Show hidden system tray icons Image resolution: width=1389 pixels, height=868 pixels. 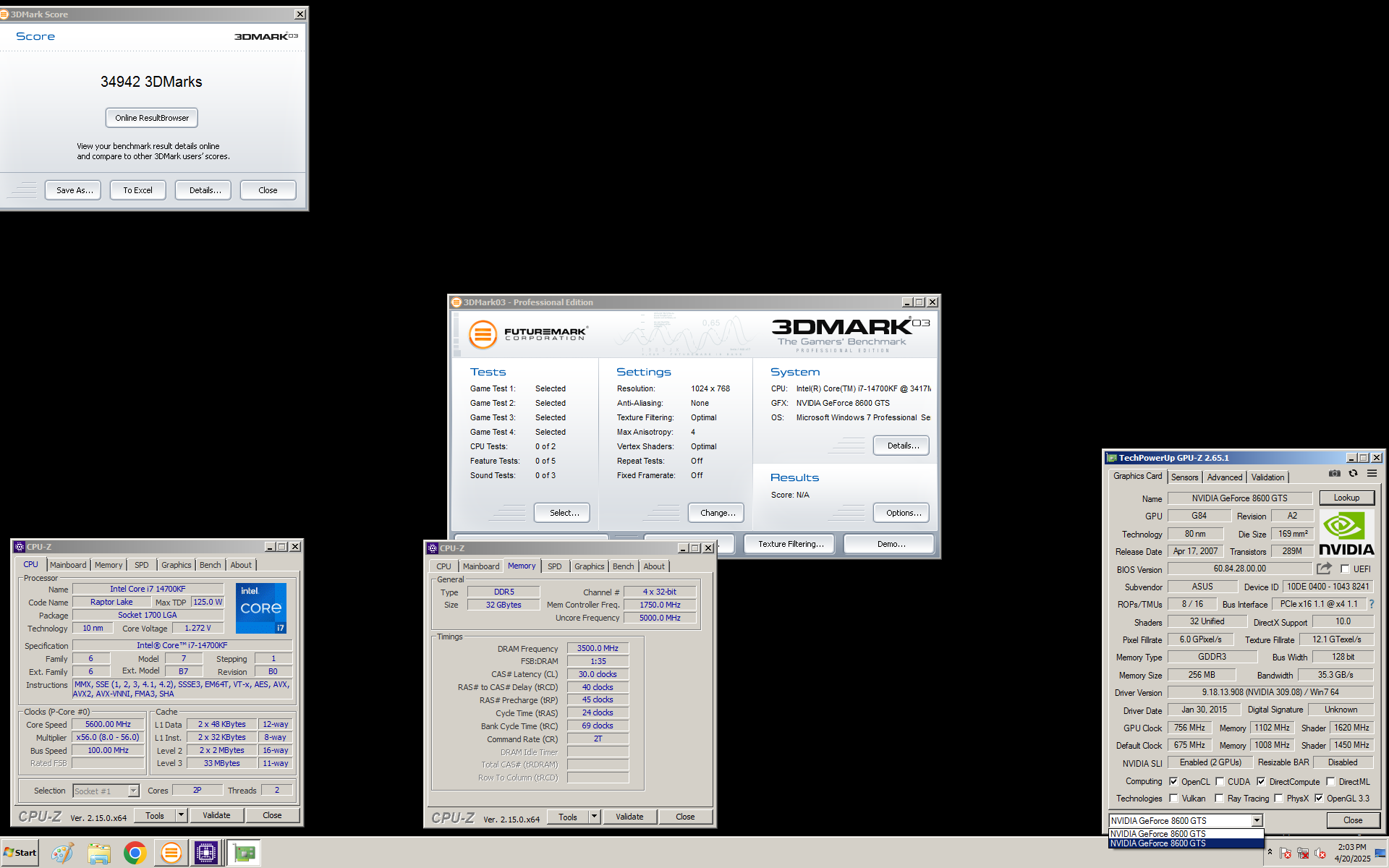1270,852
